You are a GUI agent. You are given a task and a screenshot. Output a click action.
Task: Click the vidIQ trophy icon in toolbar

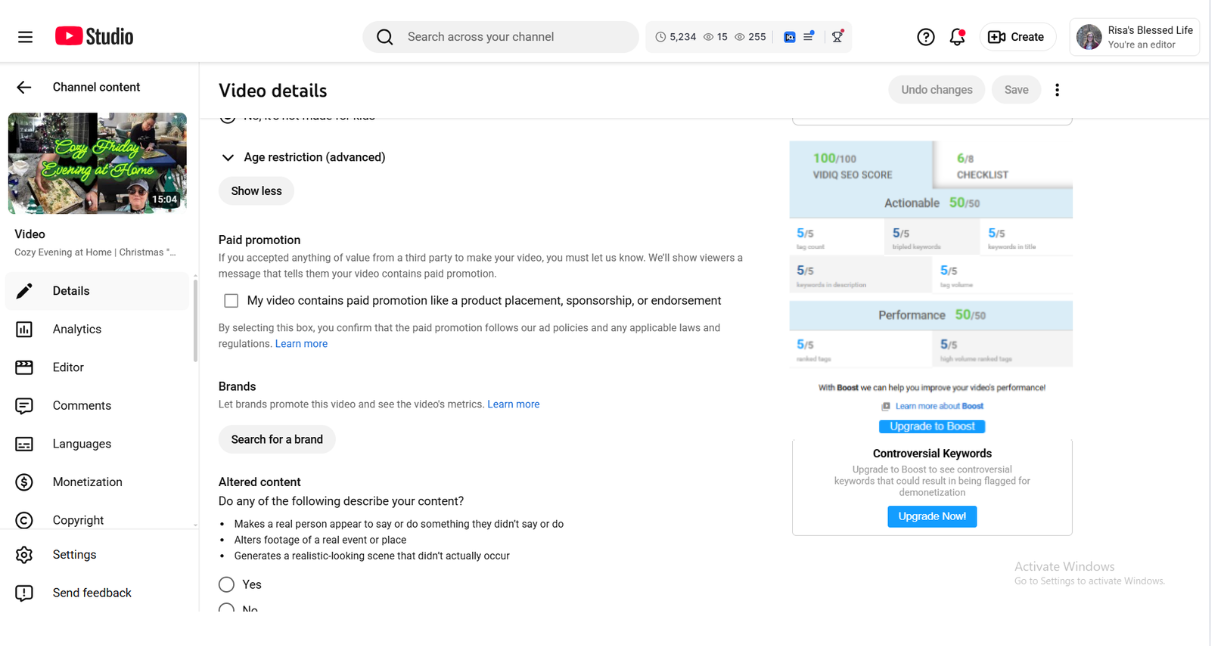coord(837,37)
